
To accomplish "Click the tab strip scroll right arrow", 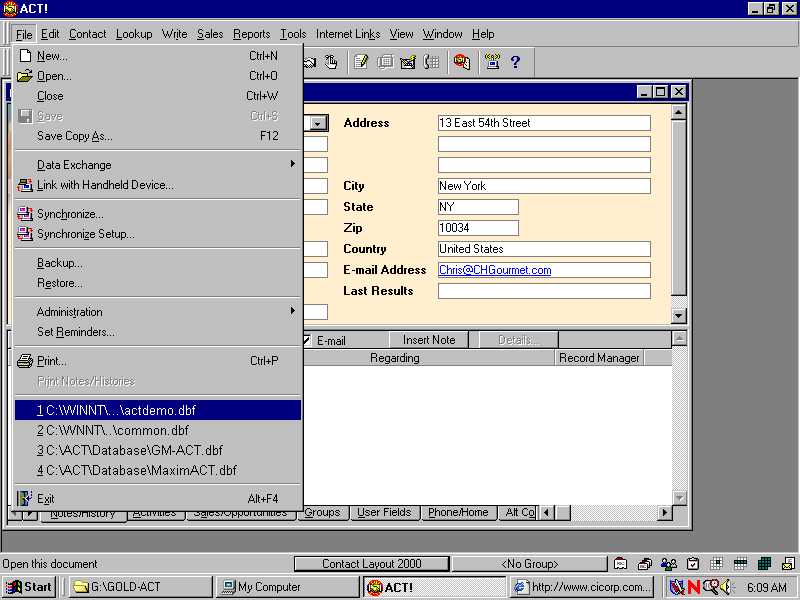I will click(664, 512).
